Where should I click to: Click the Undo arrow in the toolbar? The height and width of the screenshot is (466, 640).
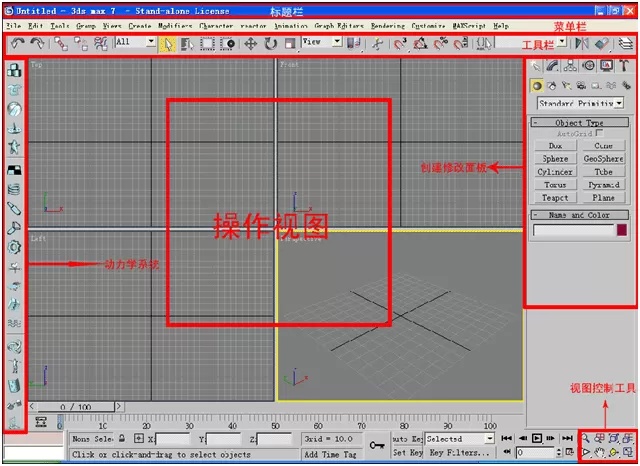[17, 43]
